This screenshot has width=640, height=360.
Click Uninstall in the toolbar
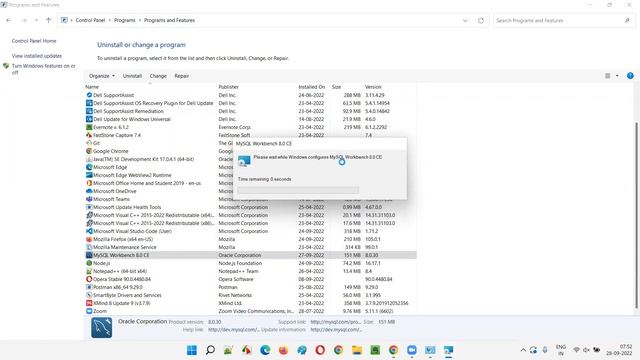132,76
